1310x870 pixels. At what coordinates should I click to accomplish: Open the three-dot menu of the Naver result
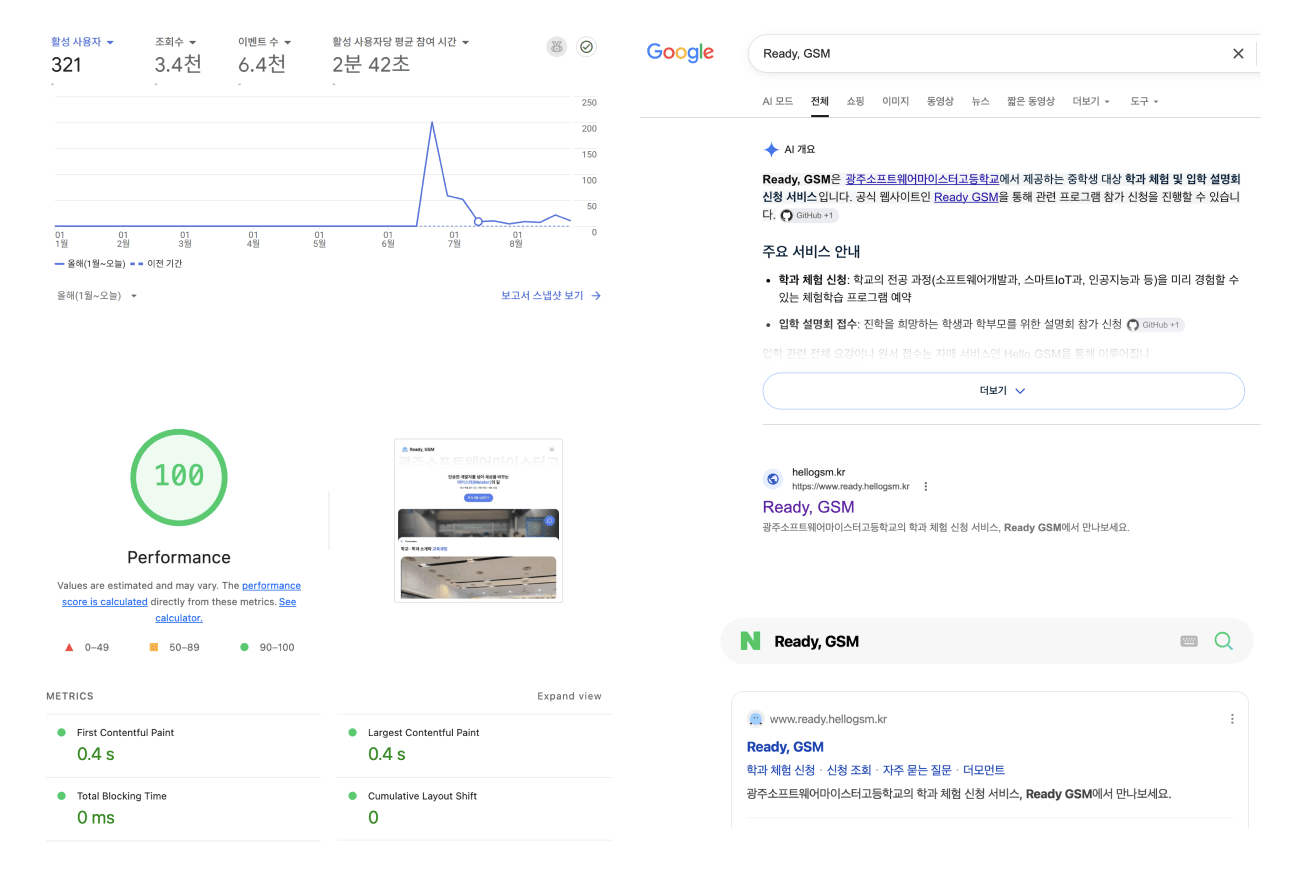(1232, 719)
